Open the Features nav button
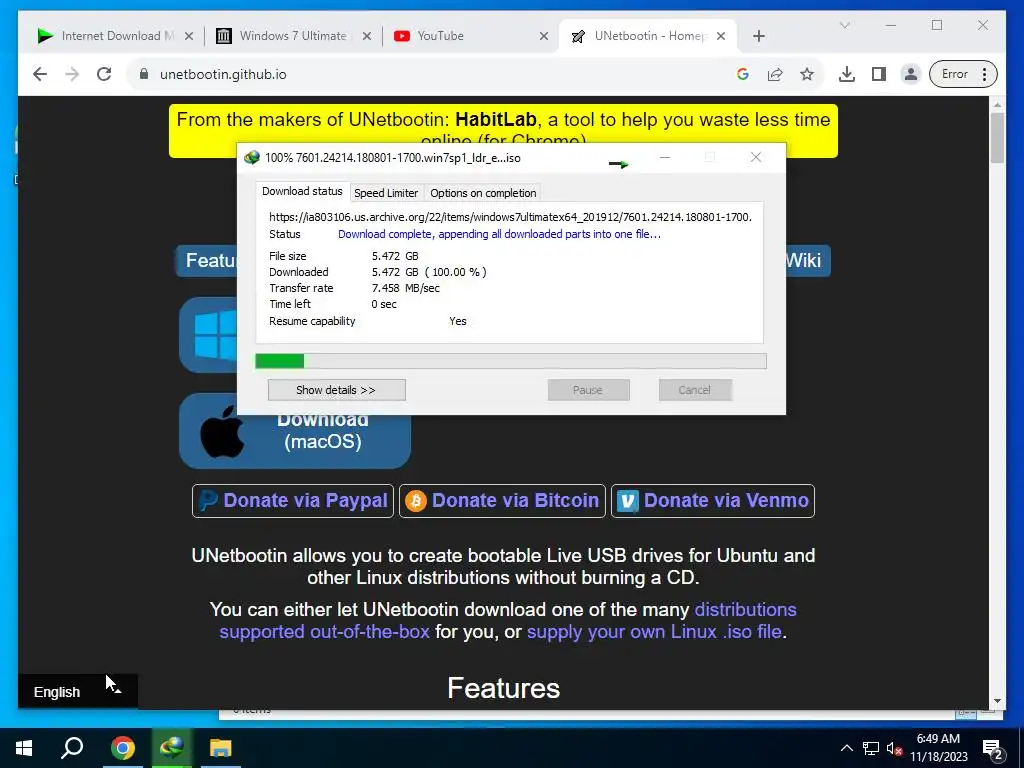 click(206, 261)
